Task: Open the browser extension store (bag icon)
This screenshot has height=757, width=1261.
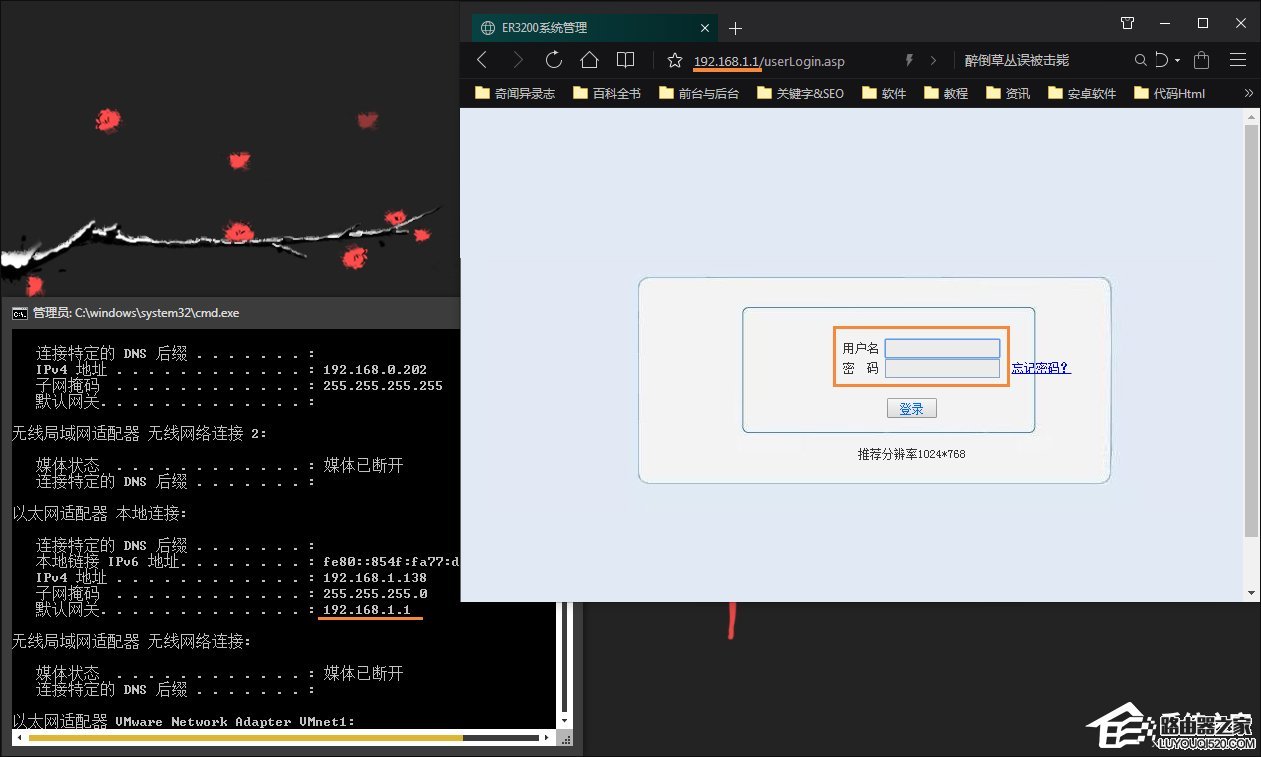Action: [x=1200, y=60]
